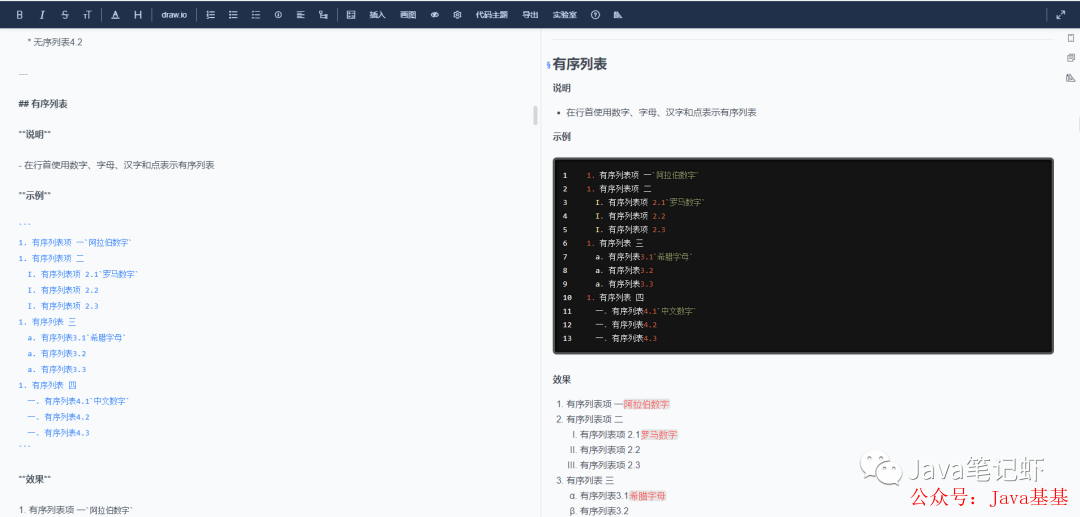The height and width of the screenshot is (517, 1080).
Task: Click the tree structure toolbar icon
Action: [x=323, y=14]
